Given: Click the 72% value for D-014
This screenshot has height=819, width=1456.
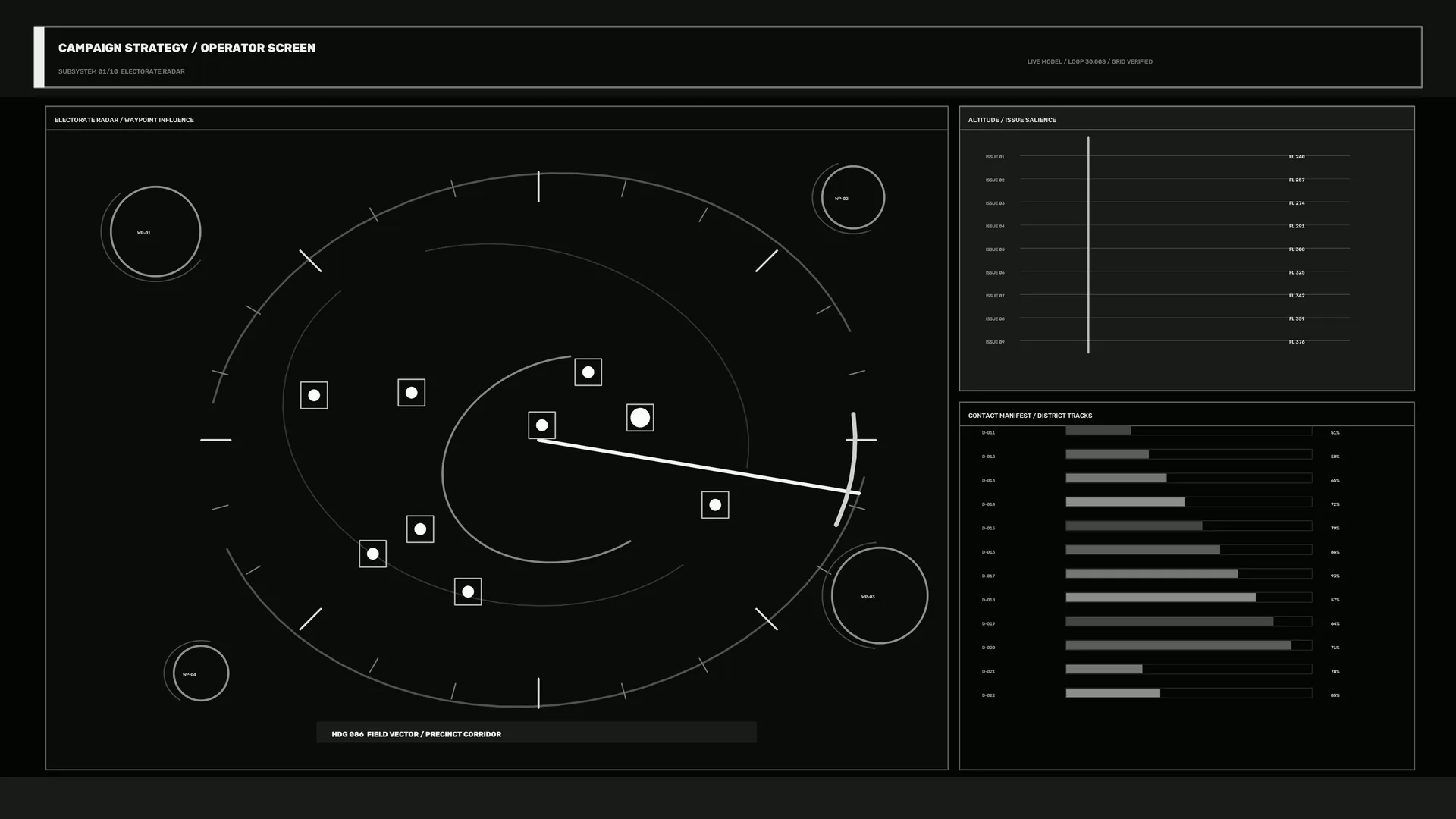Looking at the screenshot, I should (x=1335, y=504).
